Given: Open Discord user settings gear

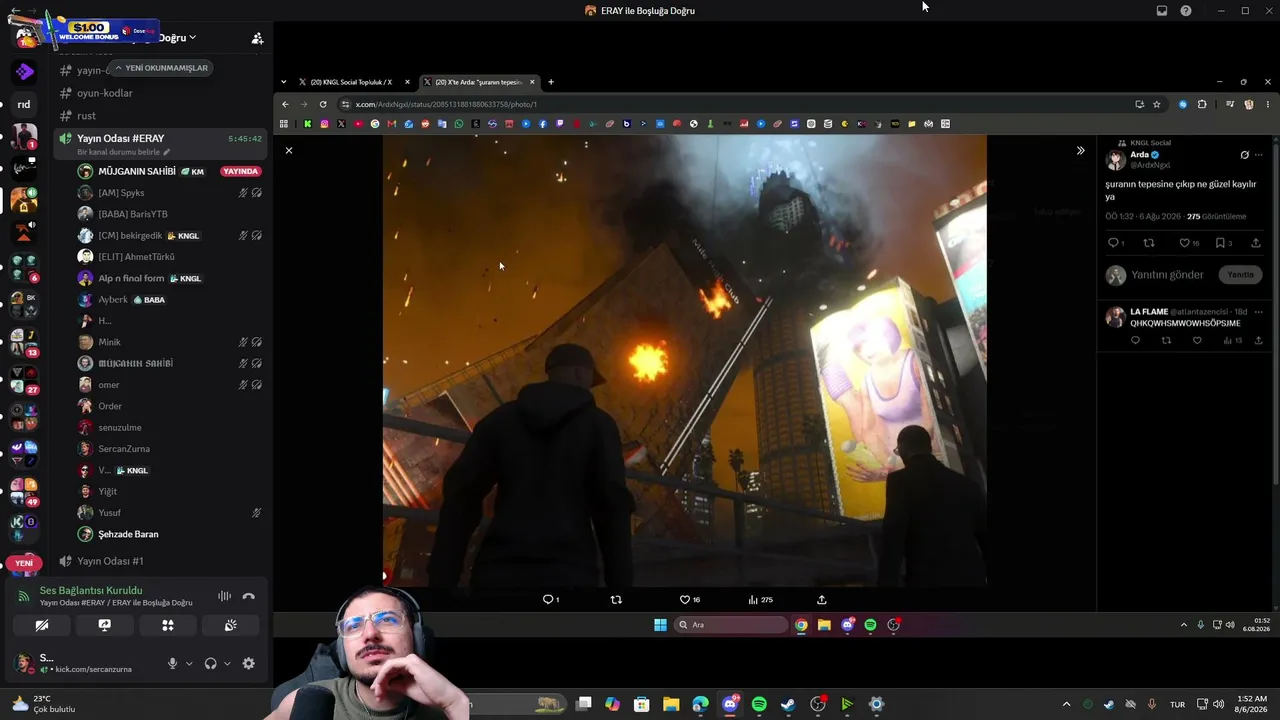Looking at the screenshot, I should coord(248,663).
